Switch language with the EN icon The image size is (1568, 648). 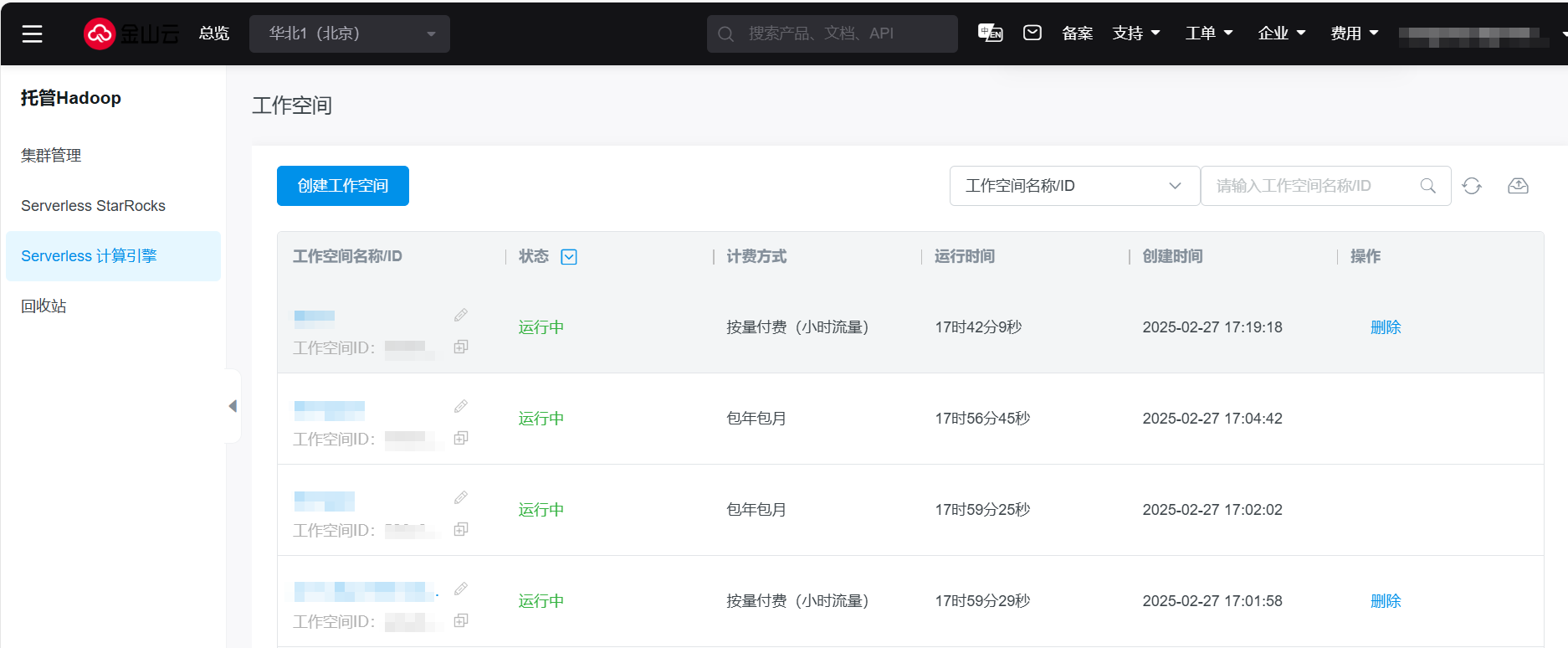[990, 33]
